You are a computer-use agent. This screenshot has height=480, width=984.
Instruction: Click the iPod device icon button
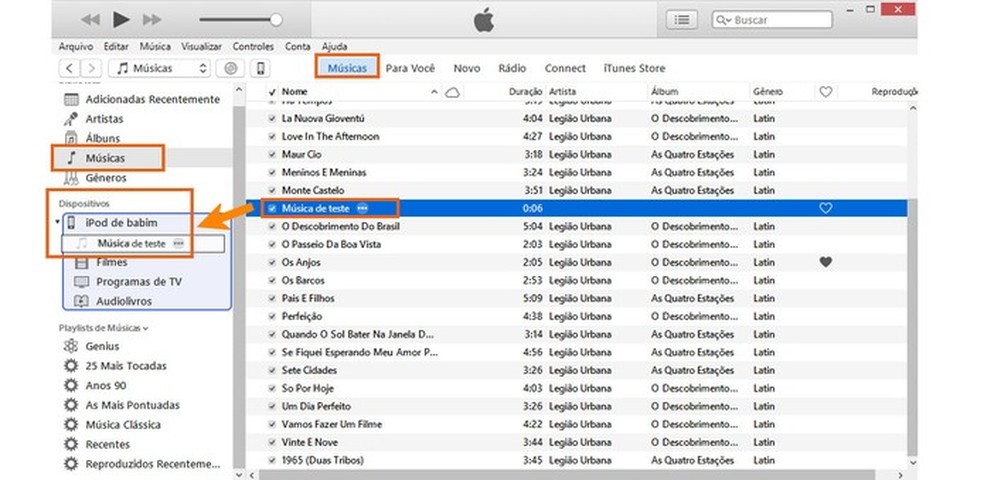click(x=261, y=68)
